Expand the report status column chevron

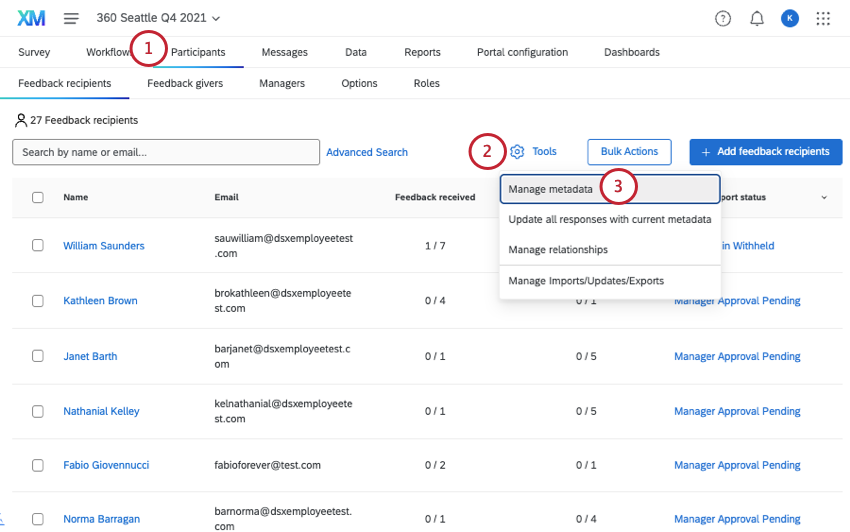pos(824,197)
